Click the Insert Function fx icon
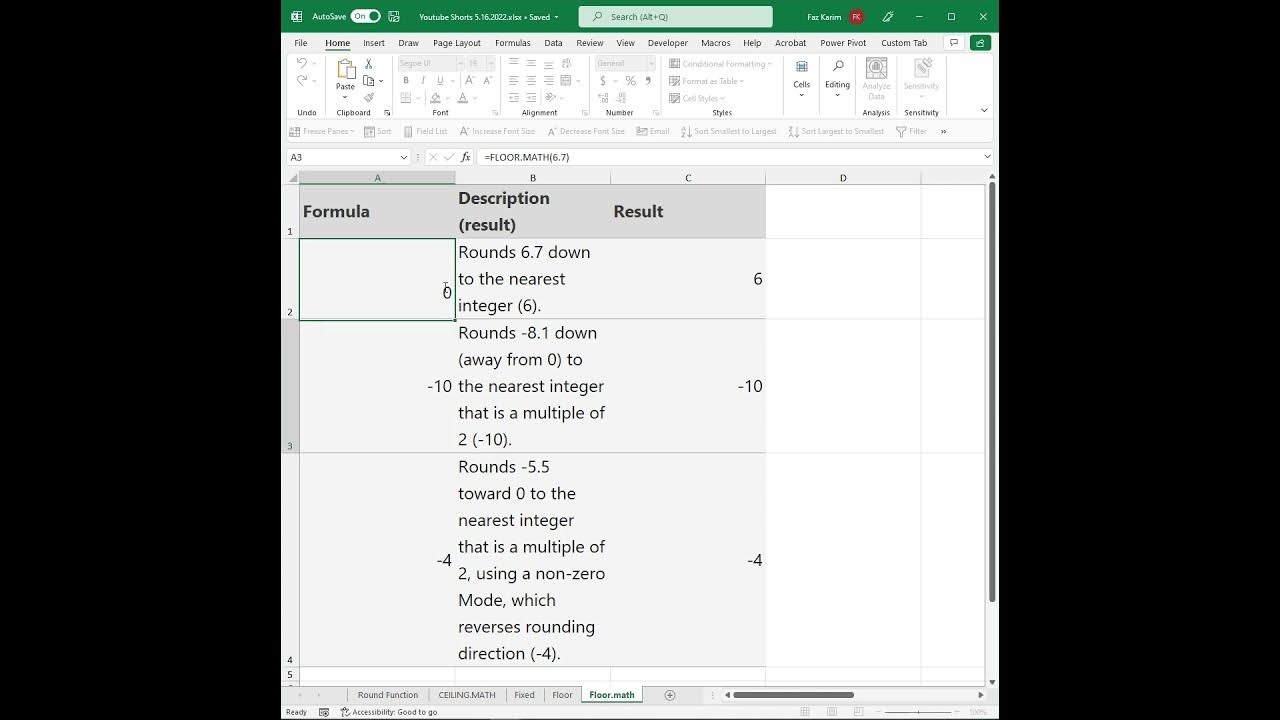This screenshot has height=720, width=1280. [466, 157]
